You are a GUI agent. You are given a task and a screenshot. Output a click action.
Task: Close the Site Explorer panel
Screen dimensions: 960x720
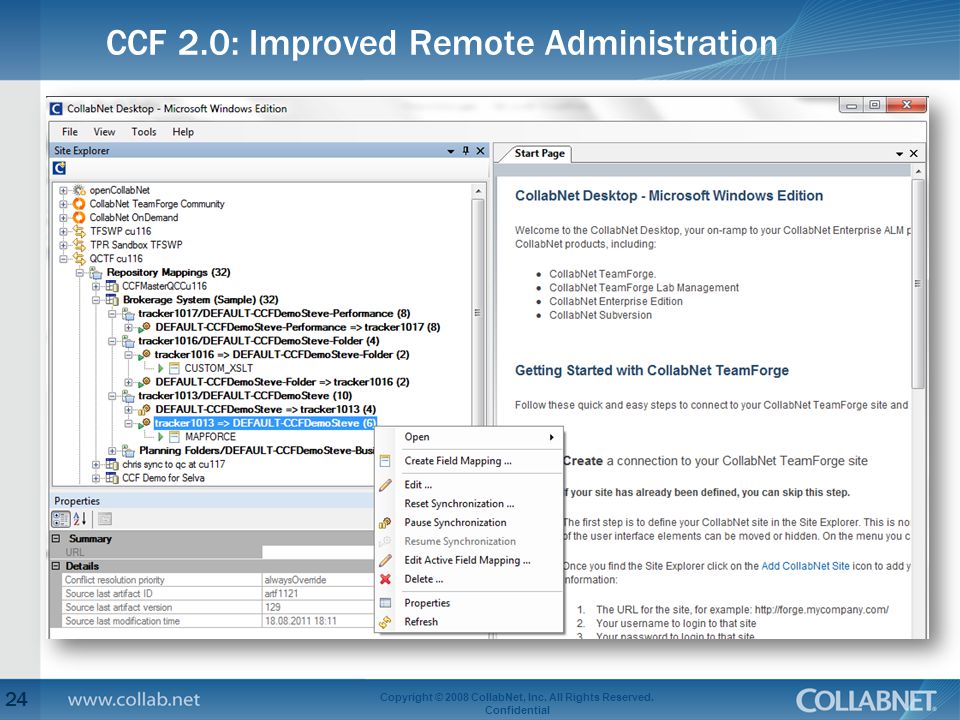[481, 151]
